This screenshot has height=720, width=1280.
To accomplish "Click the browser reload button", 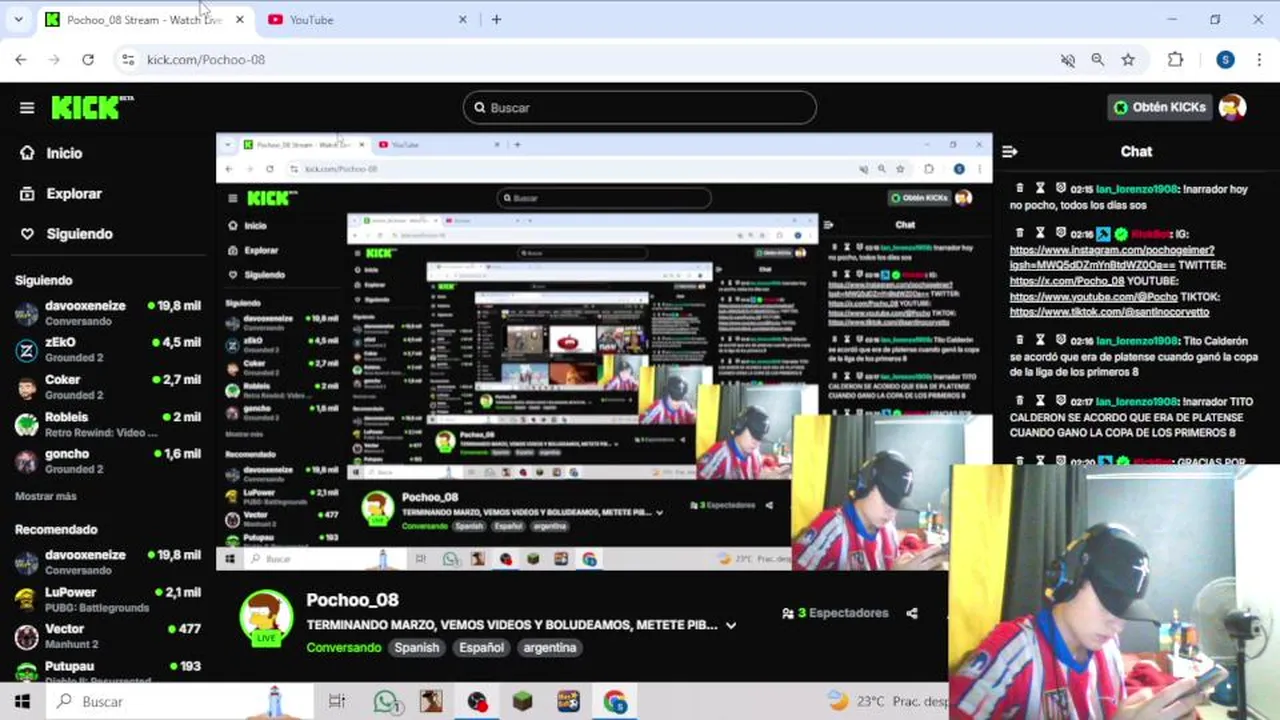I will point(88,60).
